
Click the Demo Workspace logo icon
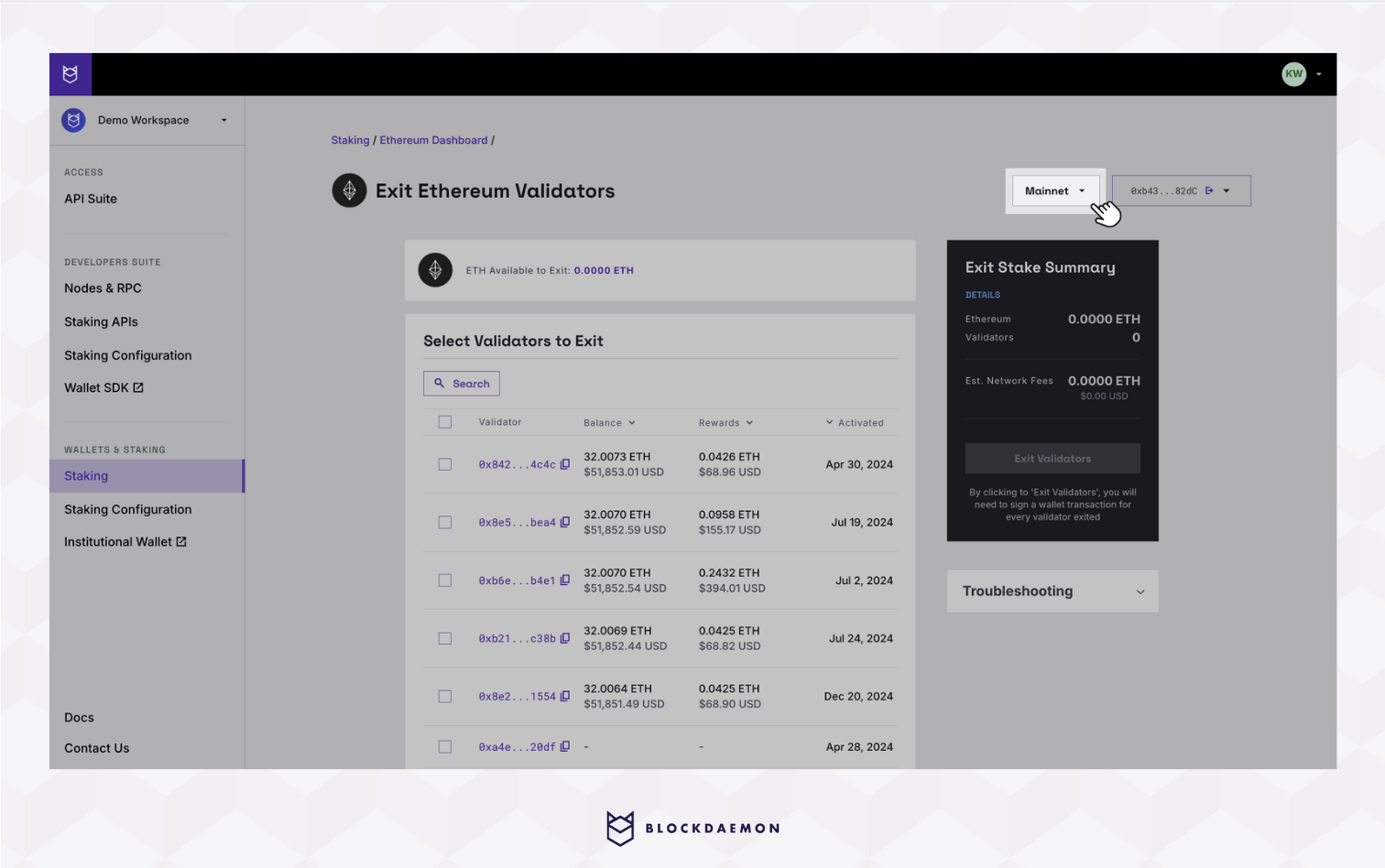pos(73,120)
